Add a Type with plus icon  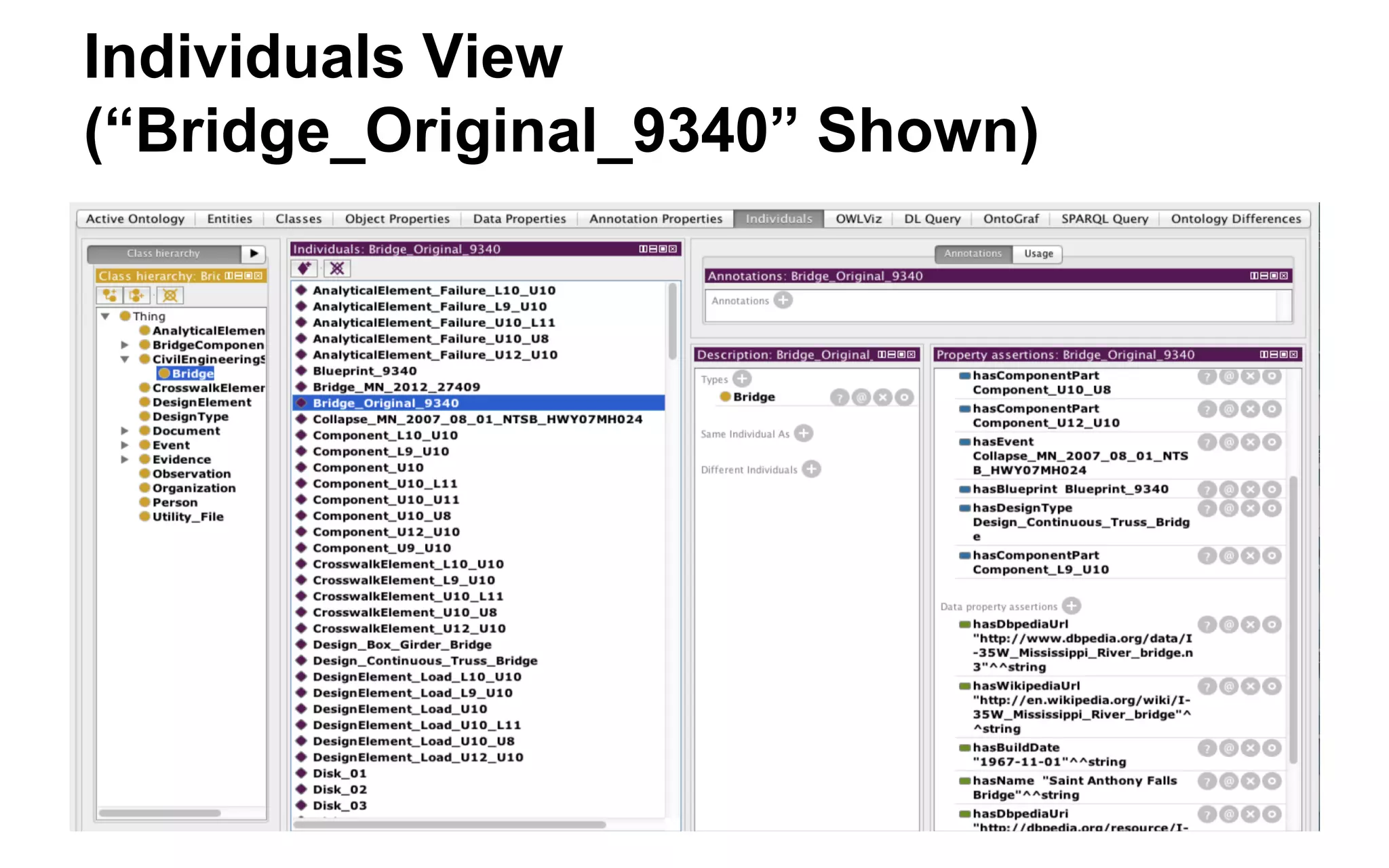pyautogui.click(x=743, y=379)
